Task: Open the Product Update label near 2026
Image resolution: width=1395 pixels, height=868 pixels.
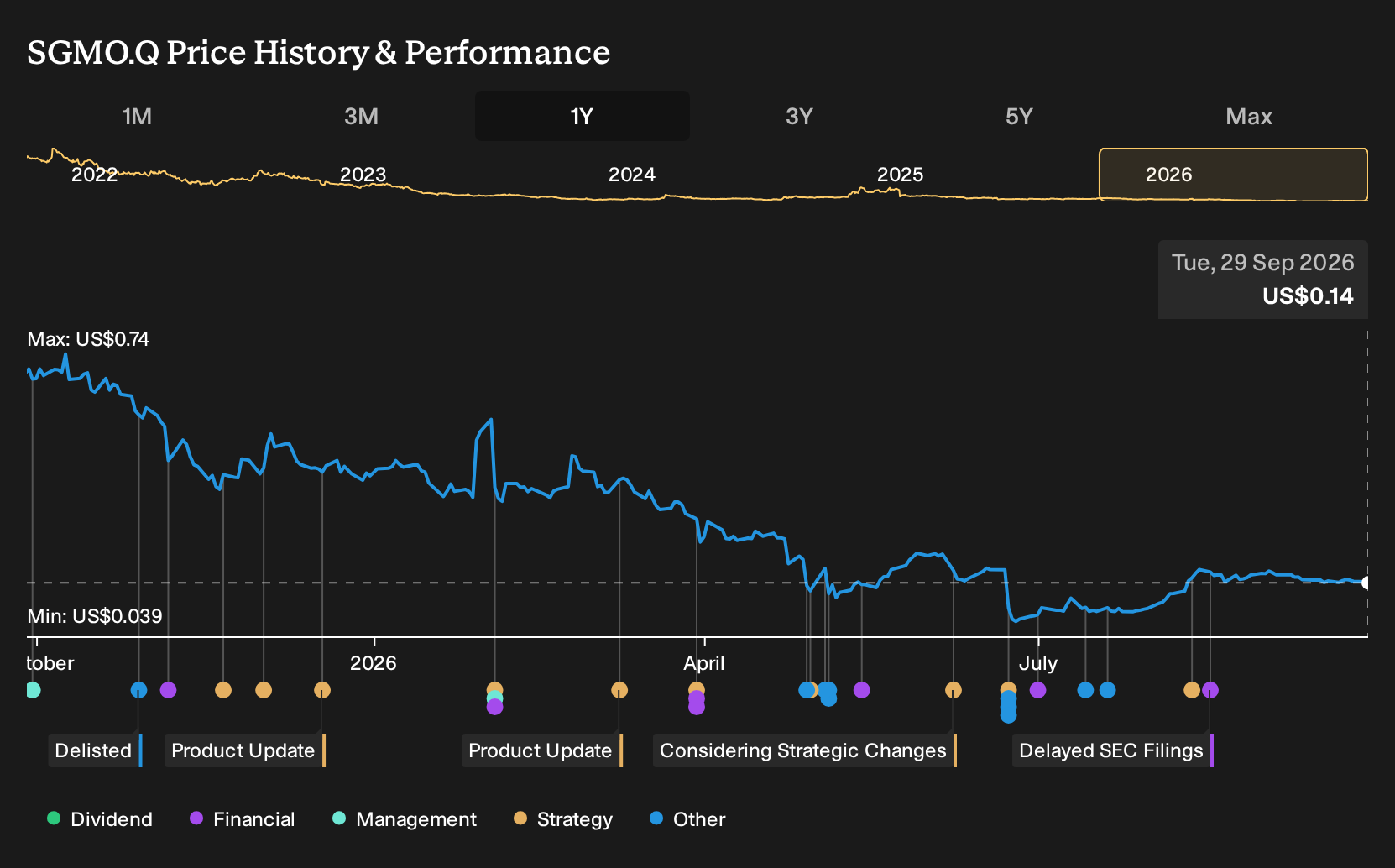Action: click(x=245, y=750)
